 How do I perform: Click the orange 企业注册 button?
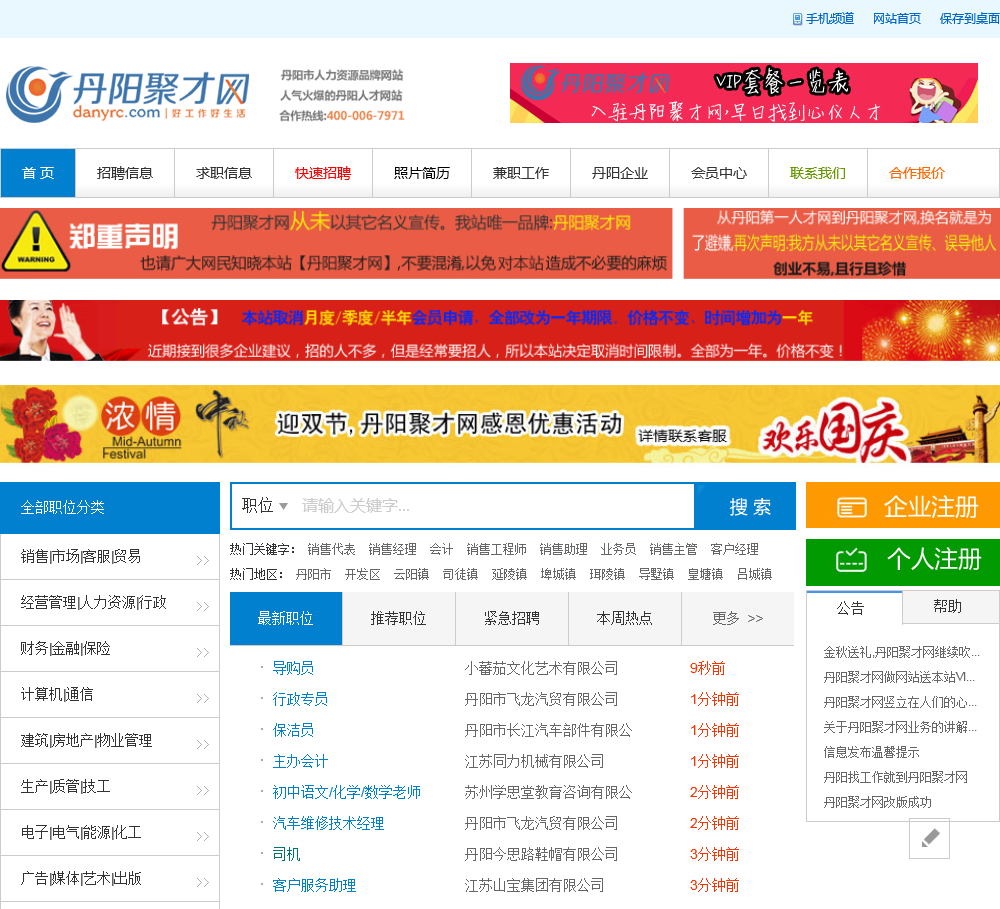point(903,505)
